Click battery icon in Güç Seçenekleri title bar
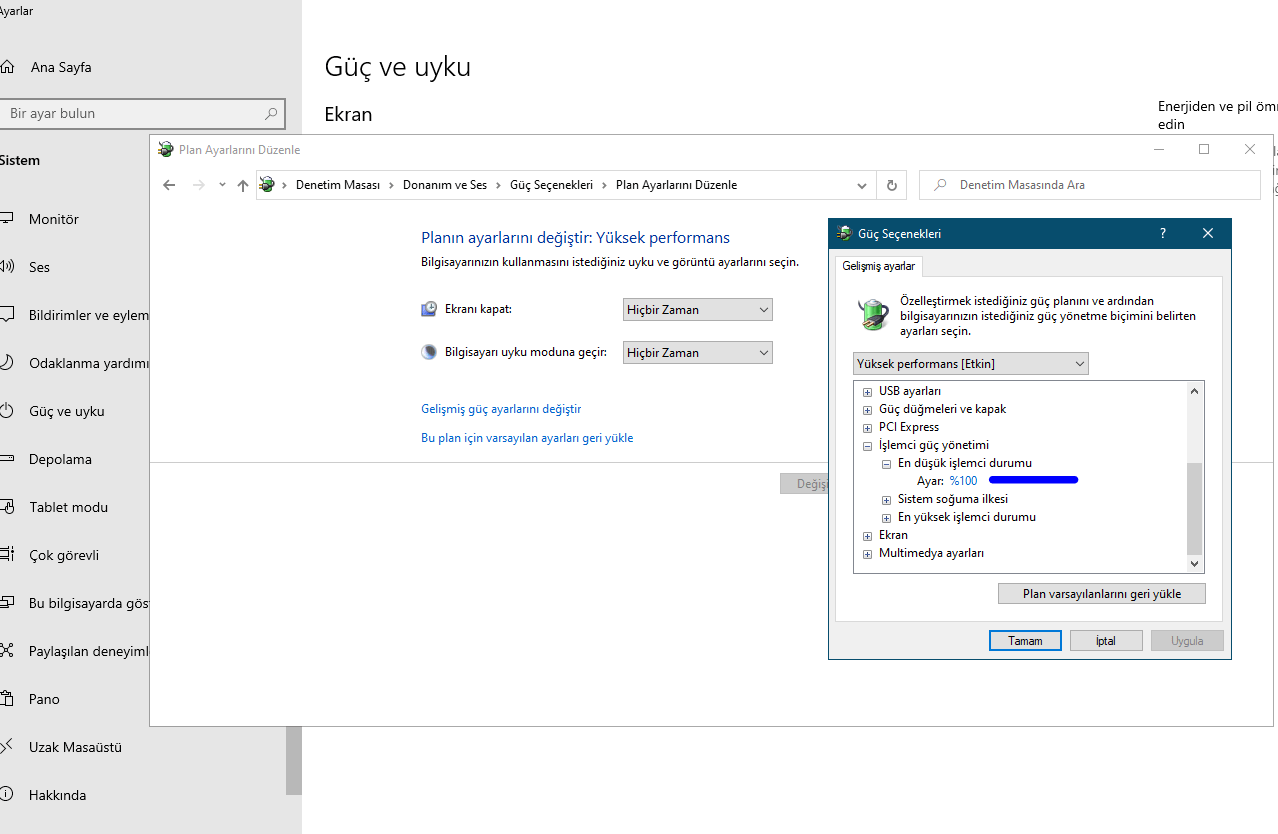This screenshot has width=1278, height=834. 845,233
